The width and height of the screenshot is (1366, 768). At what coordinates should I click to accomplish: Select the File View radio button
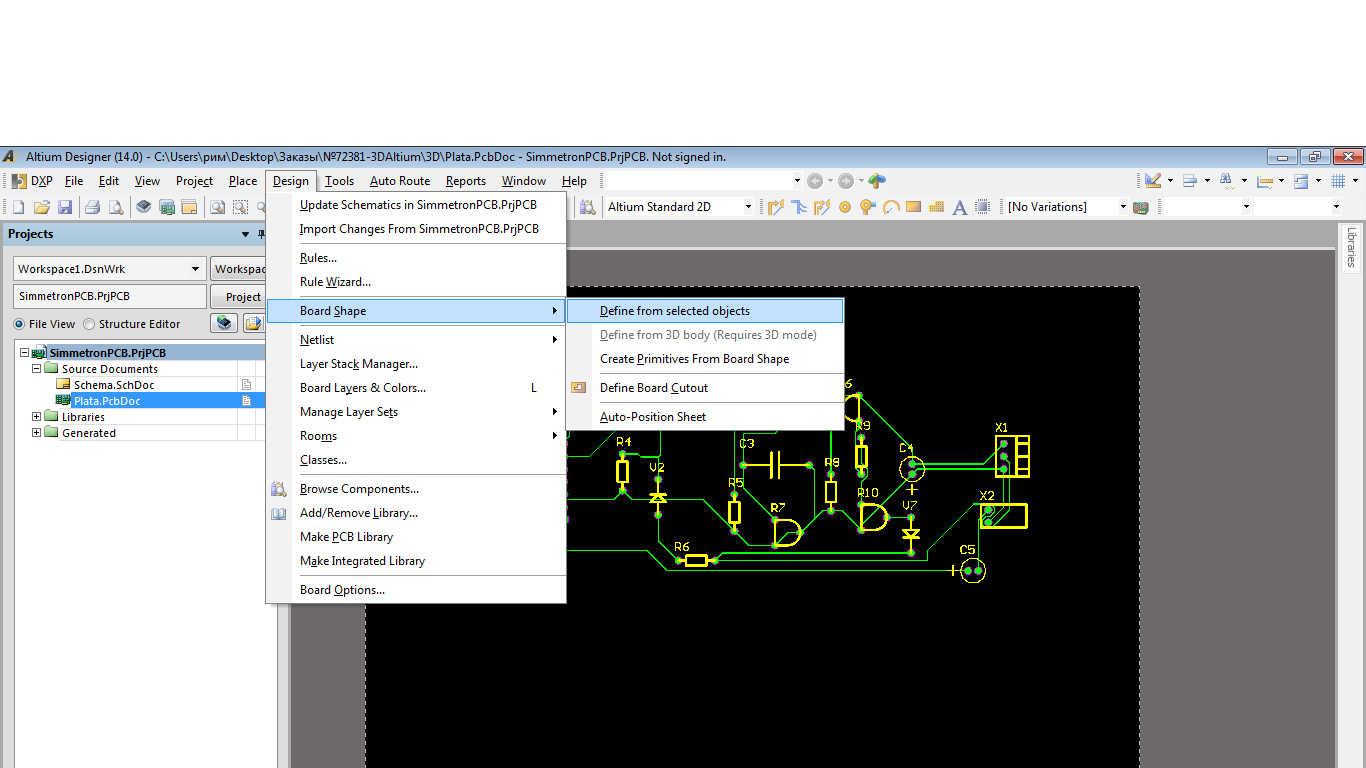coord(20,324)
